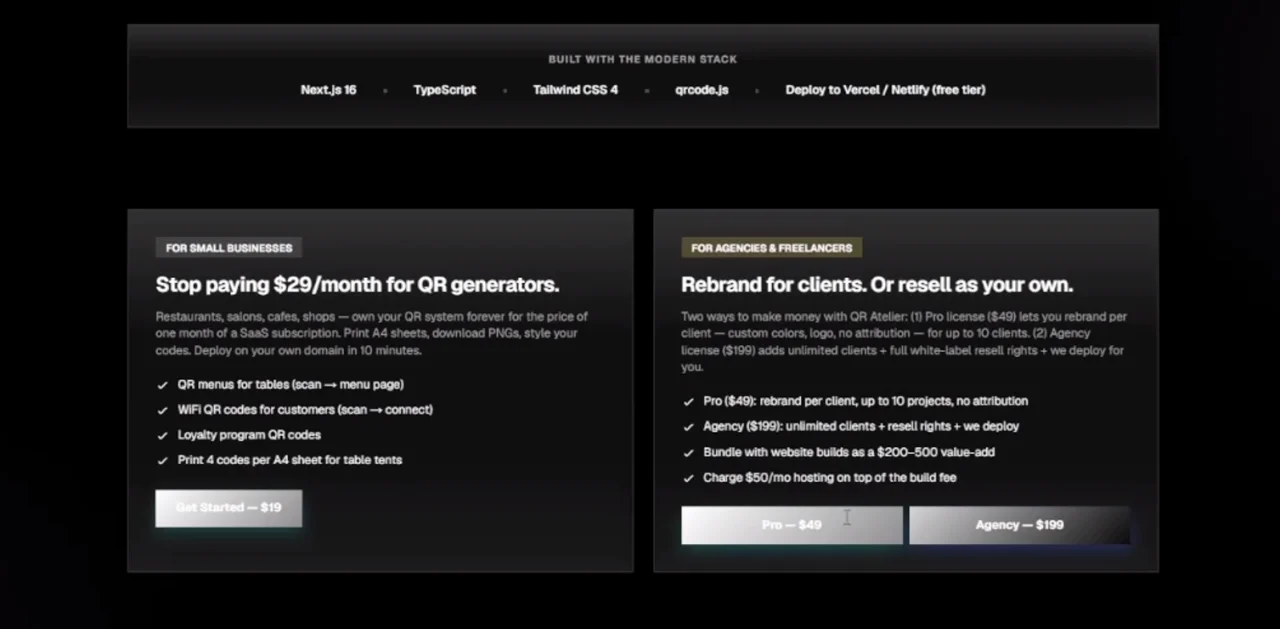Click checkmark beside Print 4 codes item
The image size is (1280, 629).
pyautogui.click(x=163, y=461)
